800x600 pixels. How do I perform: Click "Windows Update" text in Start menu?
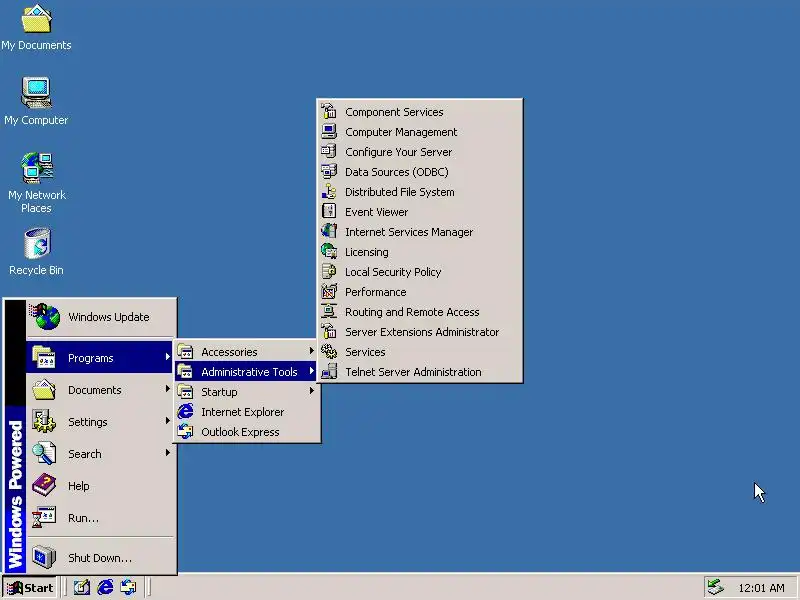pos(109,317)
